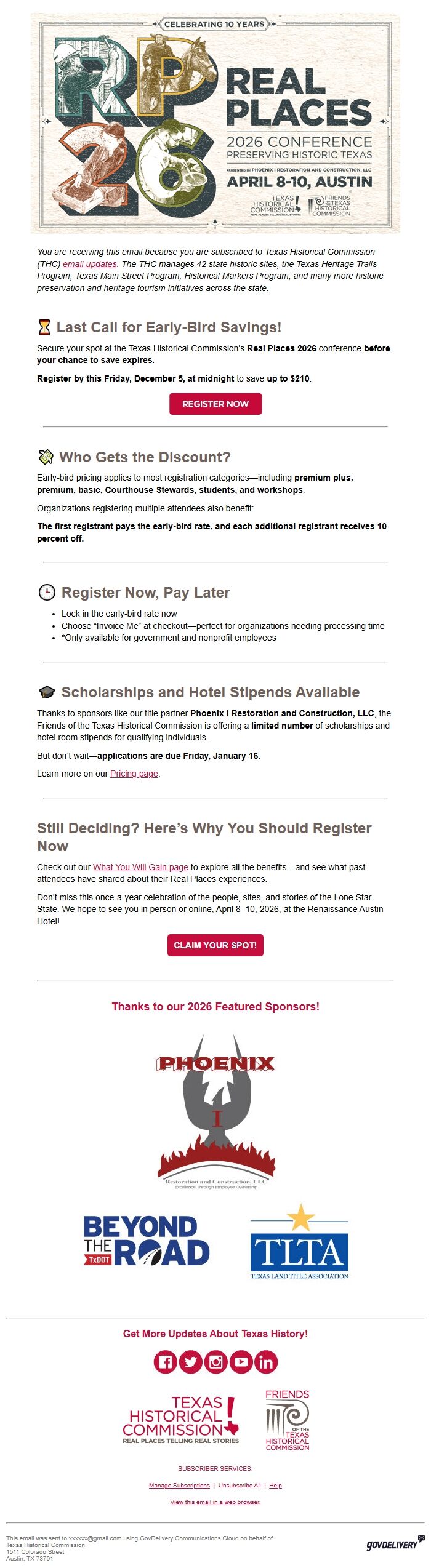Viewport: 431px width, 1568px height.
Task: Open the email updates link
Action: 89,265
